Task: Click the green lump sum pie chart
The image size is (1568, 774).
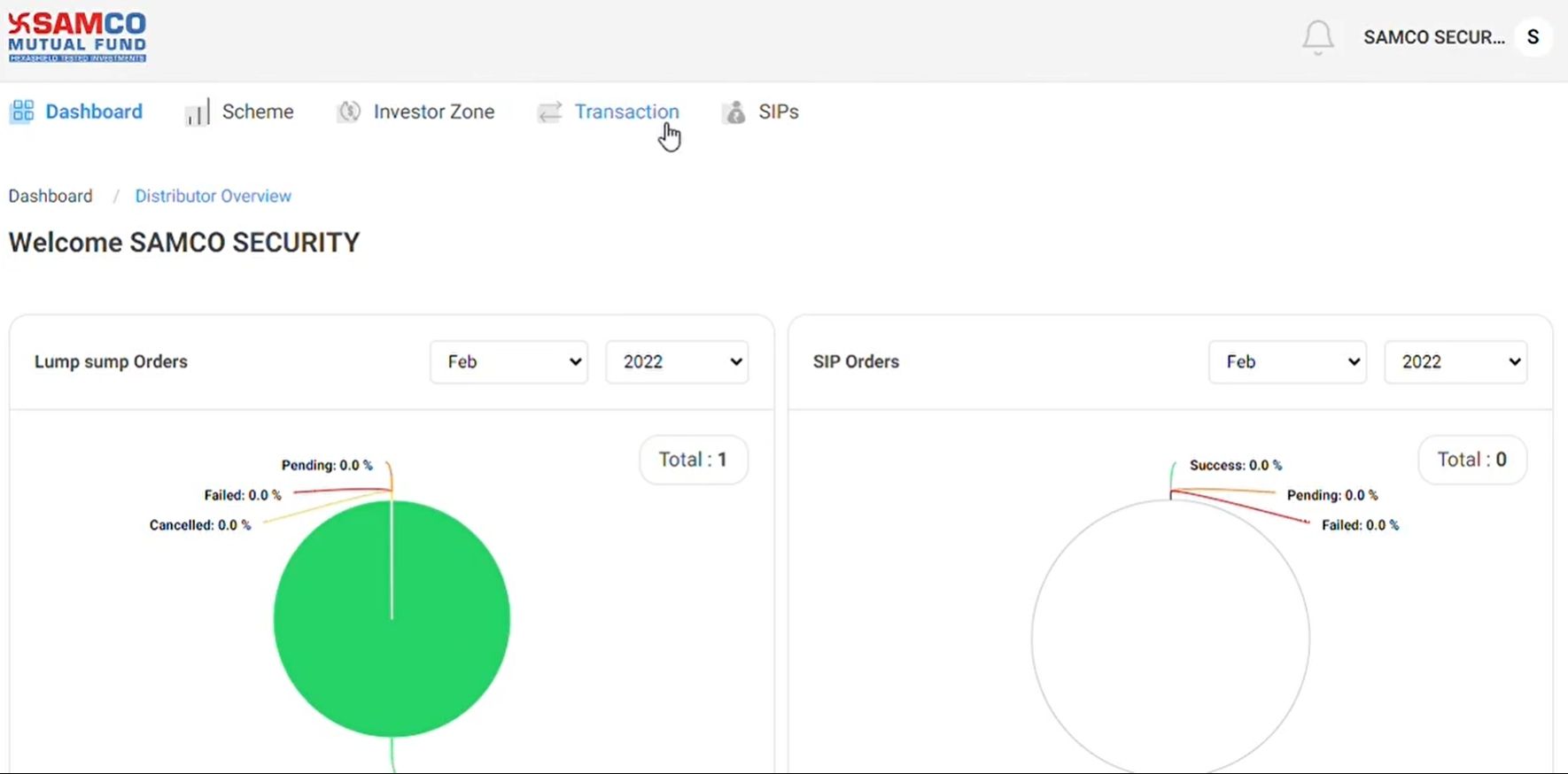Action: tap(392, 618)
